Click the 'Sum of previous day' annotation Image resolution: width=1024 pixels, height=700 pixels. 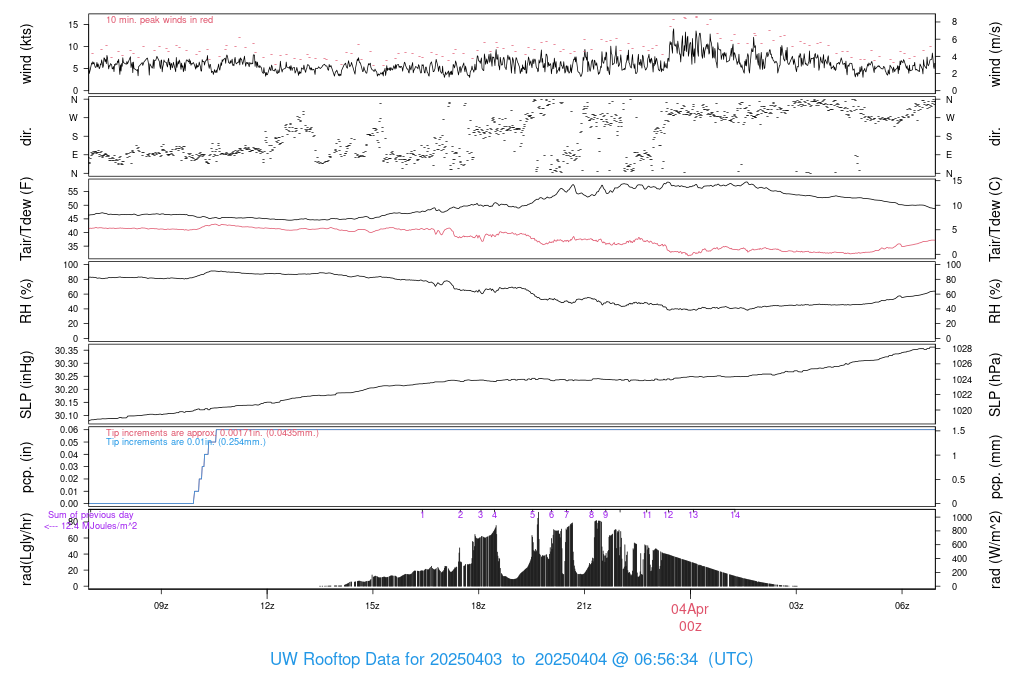[91, 515]
